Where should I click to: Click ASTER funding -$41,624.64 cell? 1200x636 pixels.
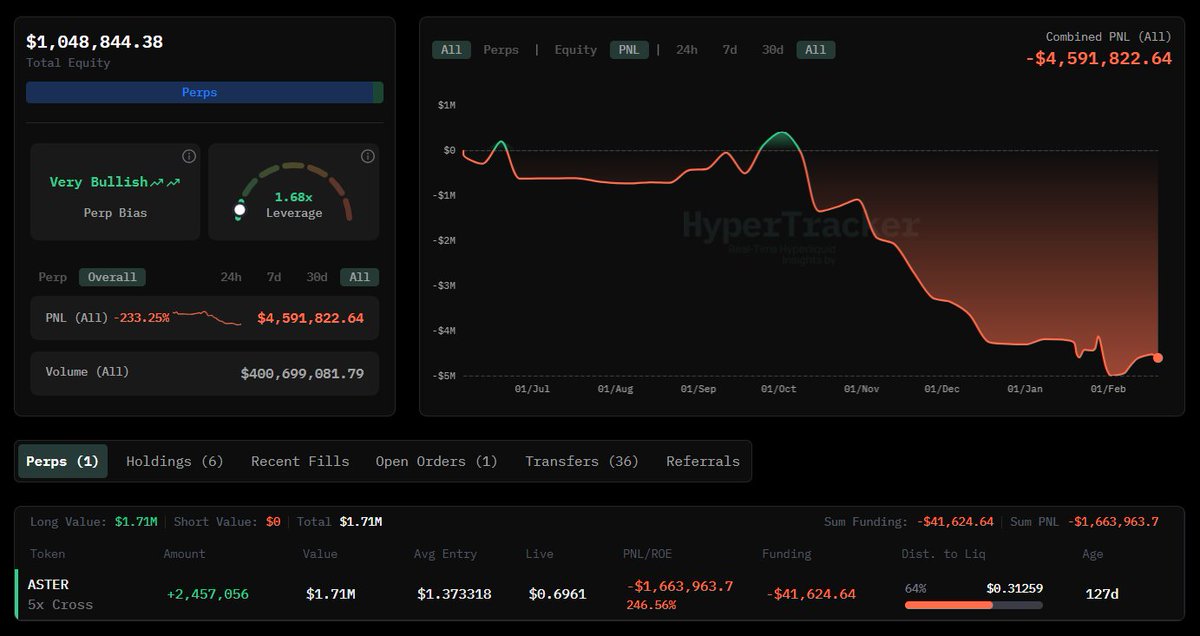[811, 594]
